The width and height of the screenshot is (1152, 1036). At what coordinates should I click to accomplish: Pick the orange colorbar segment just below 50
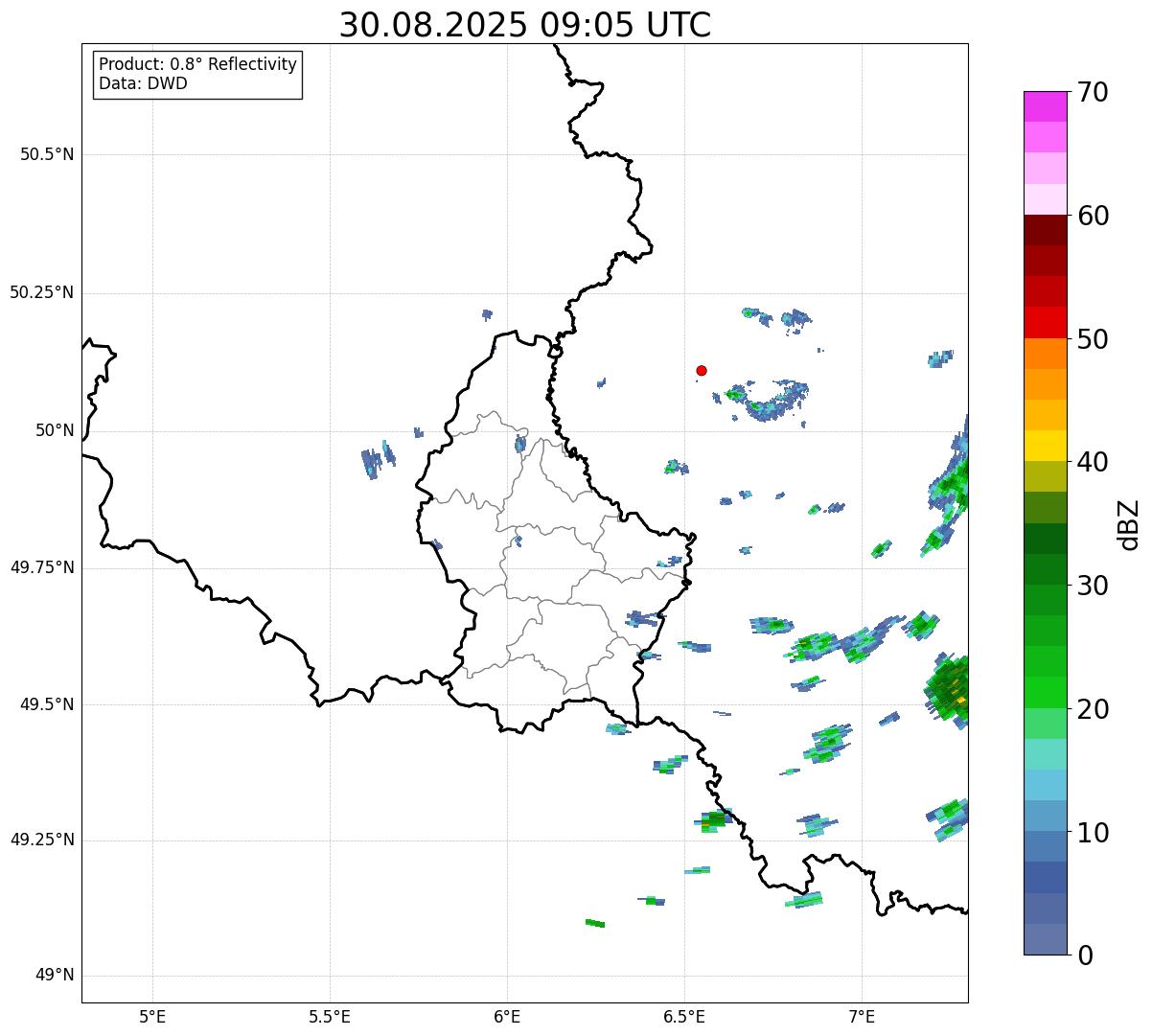pyautogui.click(x=1046, y=354)
